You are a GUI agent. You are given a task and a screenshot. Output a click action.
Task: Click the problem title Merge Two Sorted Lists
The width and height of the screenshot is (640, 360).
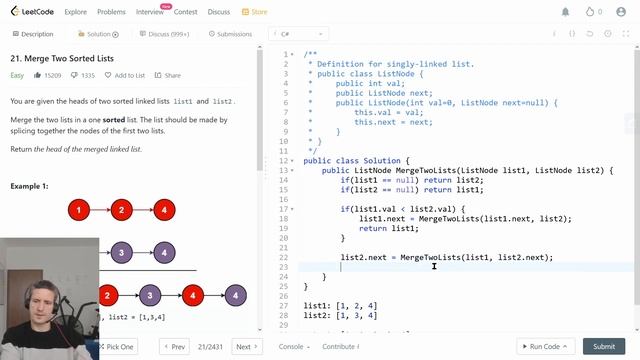62,58
